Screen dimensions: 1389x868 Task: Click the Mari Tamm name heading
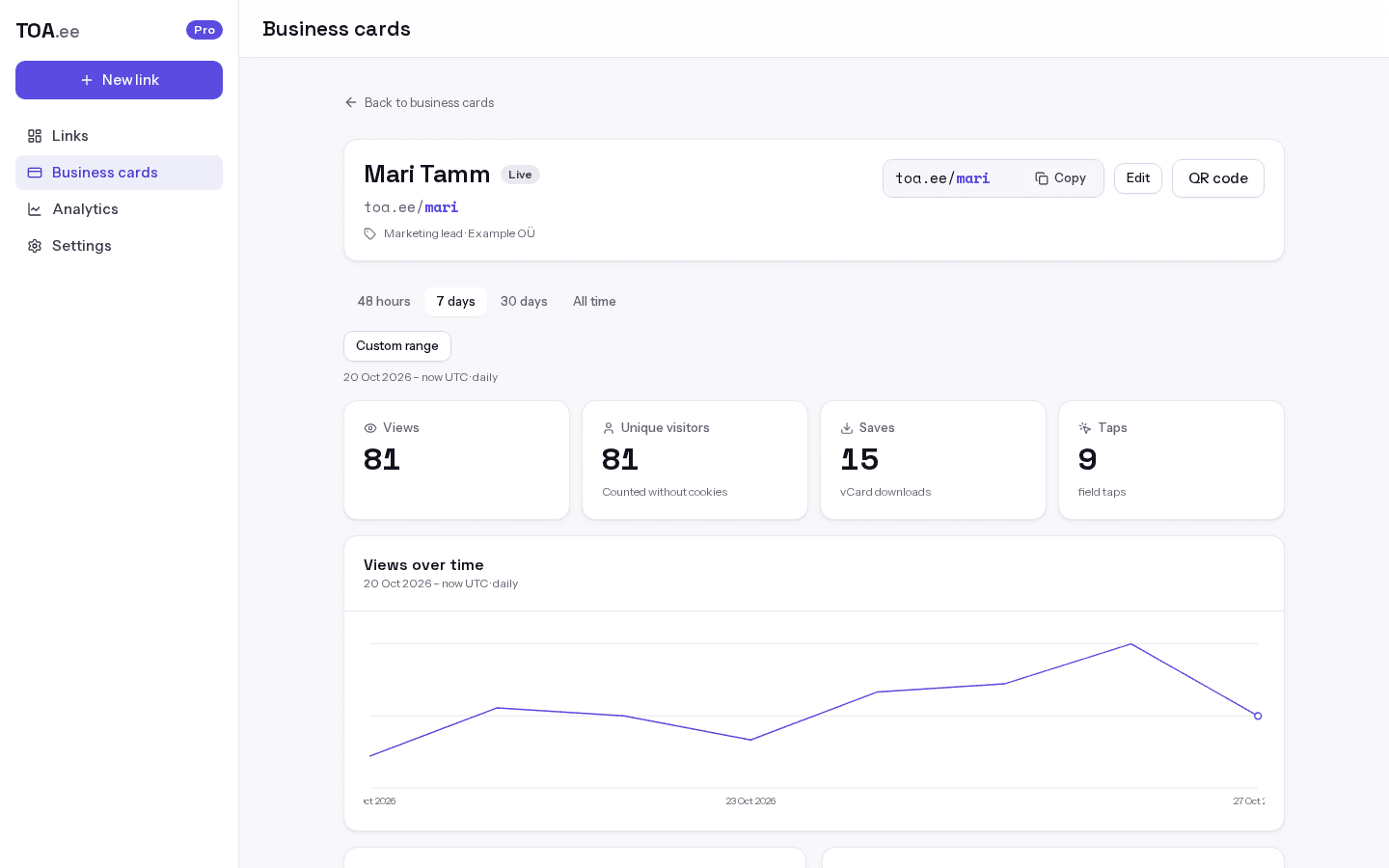tap(427, 175)
